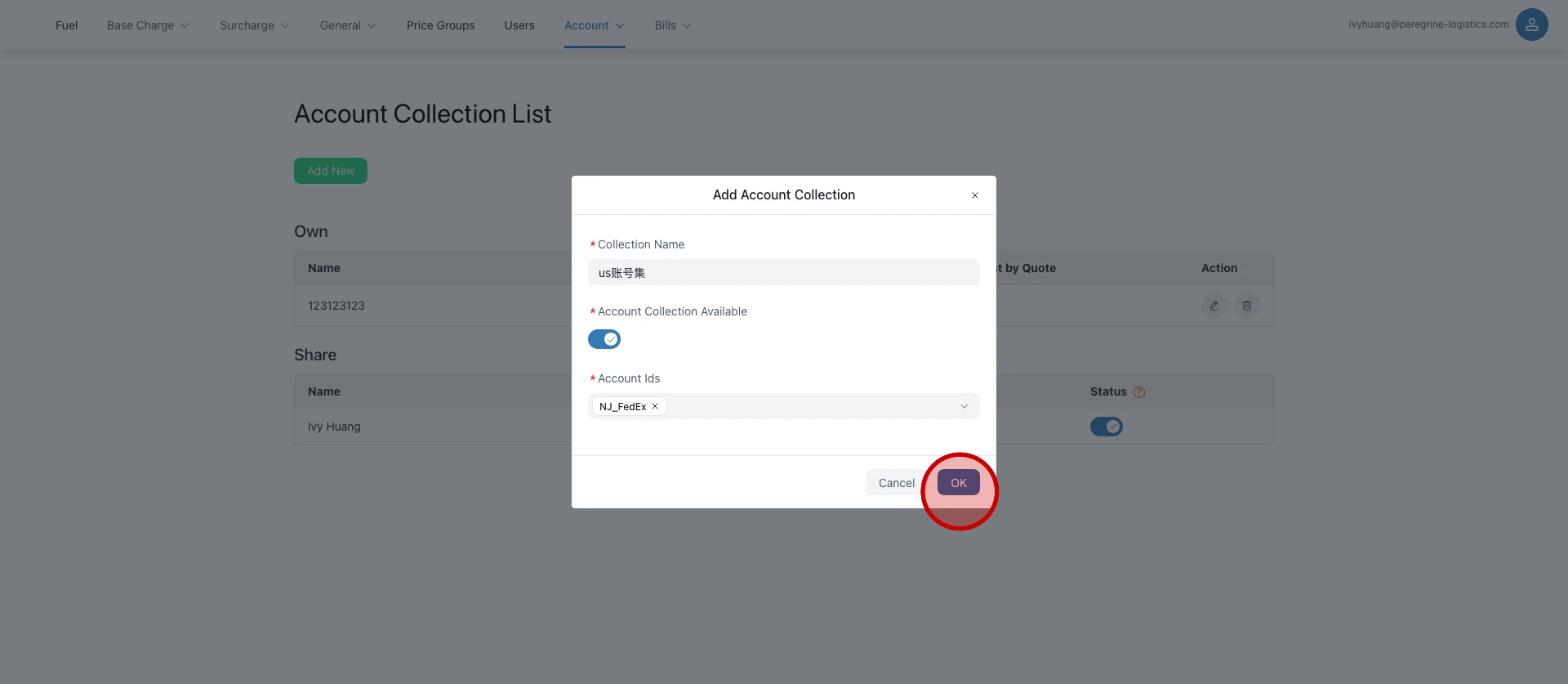1568x684 pixels.
Task: Click the Status help question mark icon
Action: pyautogui.click(x=1139, y=392)
